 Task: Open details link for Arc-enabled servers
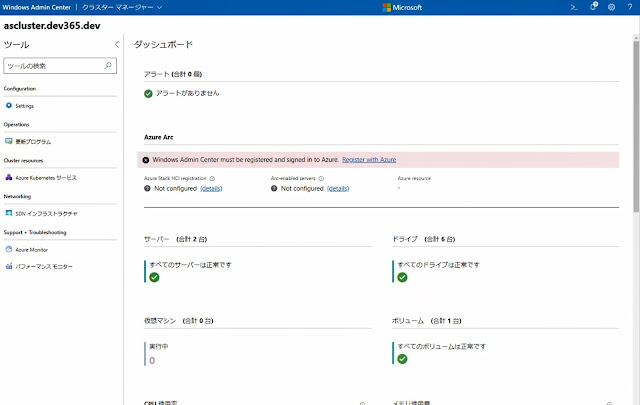[338, 189]
